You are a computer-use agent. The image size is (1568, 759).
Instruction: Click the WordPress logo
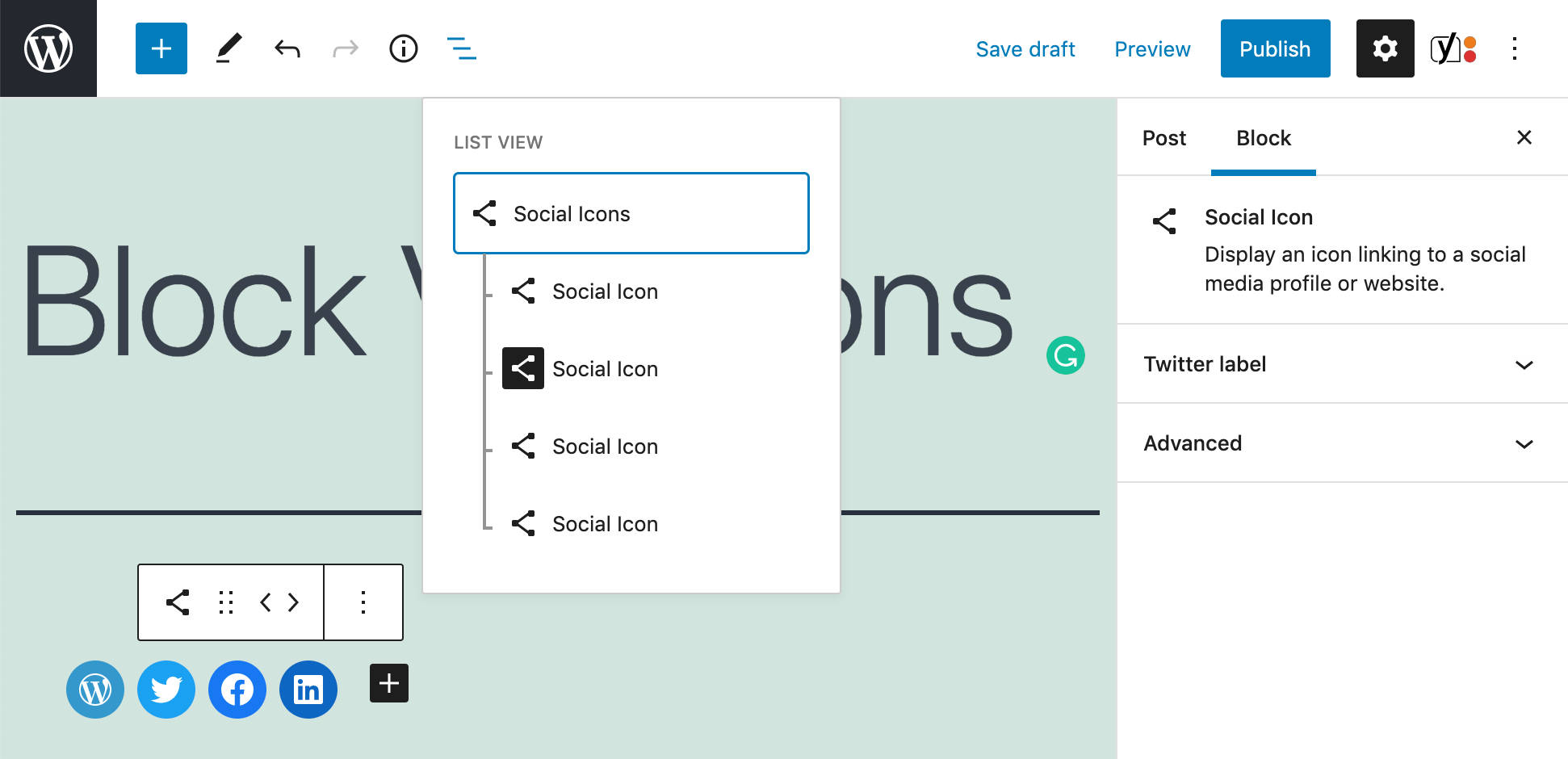click(48, 48)
